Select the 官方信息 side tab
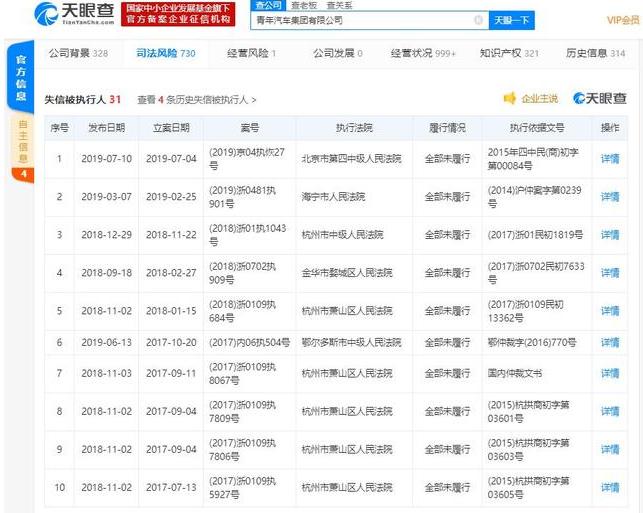The width and height of the screenshot is (643, 513). 21,77
